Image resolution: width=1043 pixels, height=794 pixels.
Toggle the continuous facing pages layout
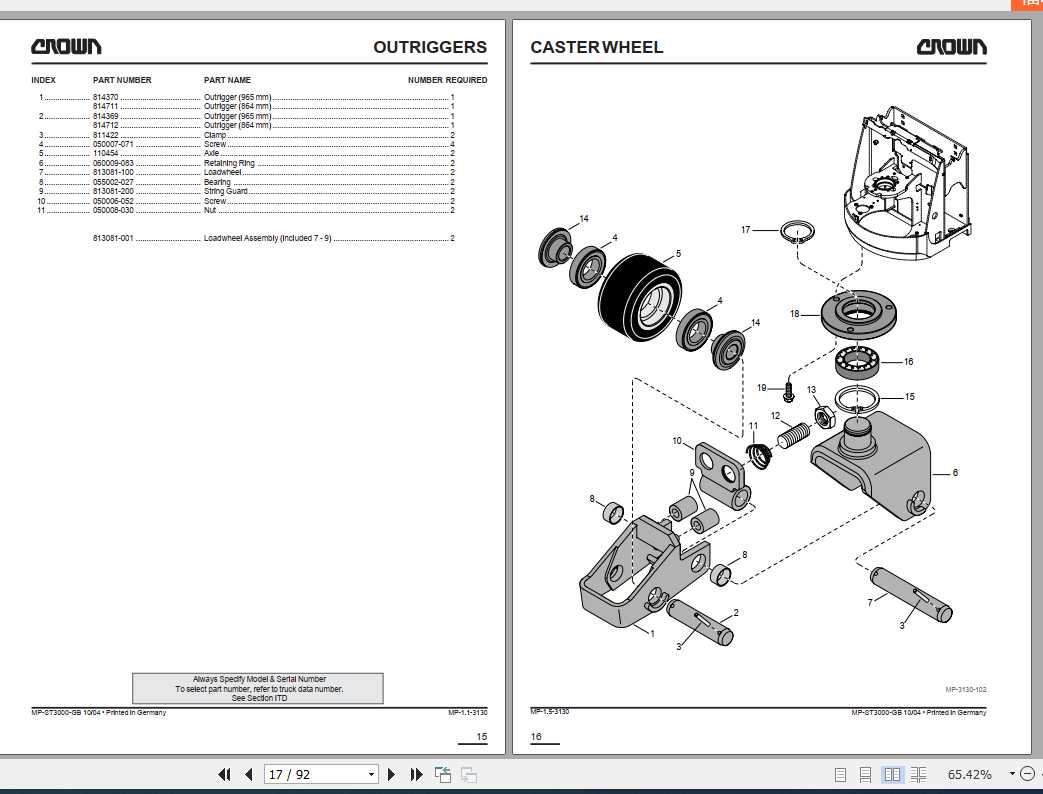tap(917, 774)
